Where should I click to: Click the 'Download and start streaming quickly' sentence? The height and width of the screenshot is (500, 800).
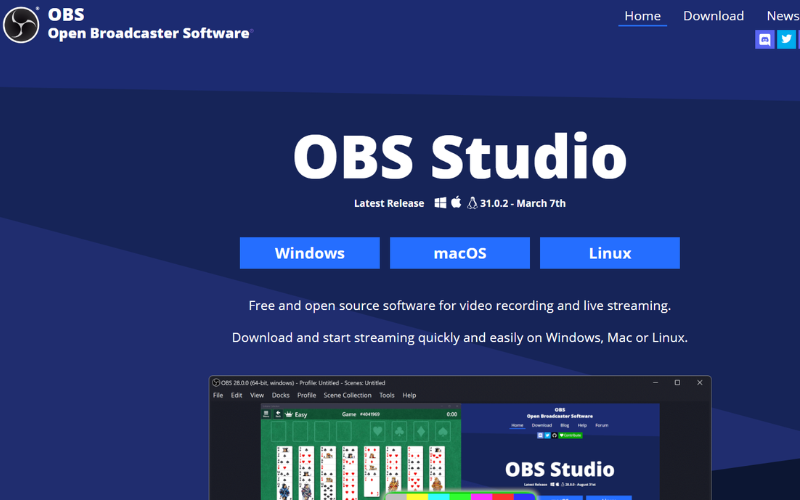pyautogui.click(x=460, y=338)
